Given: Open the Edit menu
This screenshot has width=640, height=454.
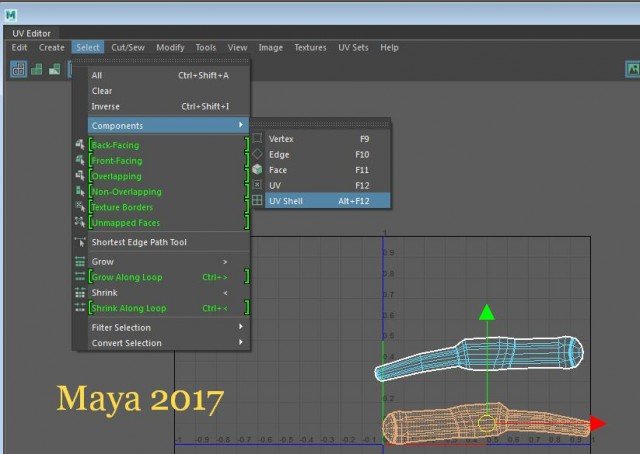Looking at the screenshot, I should (x=19, y=47).
